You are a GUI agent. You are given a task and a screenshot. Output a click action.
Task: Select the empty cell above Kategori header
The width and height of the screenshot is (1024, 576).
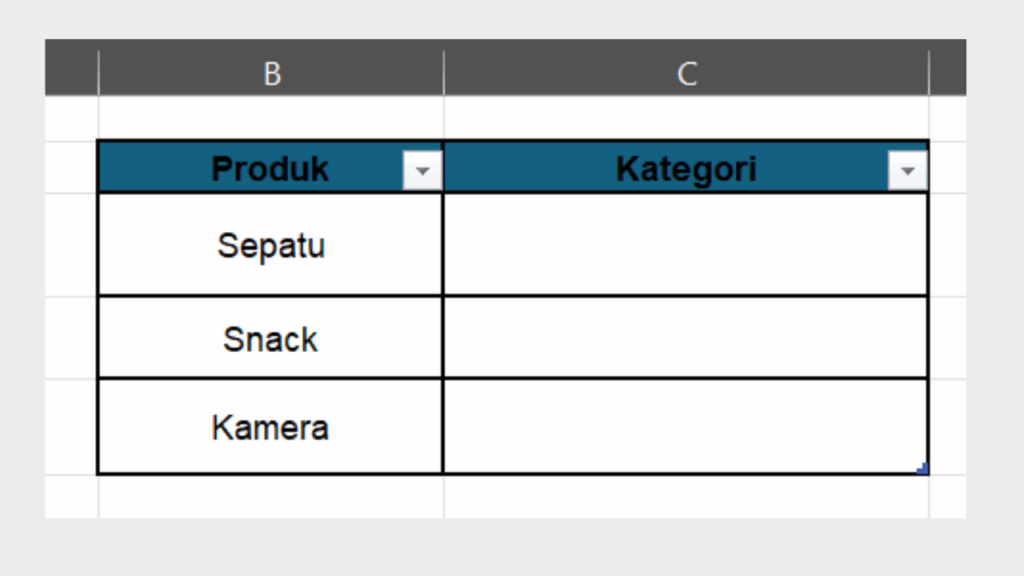685,118
